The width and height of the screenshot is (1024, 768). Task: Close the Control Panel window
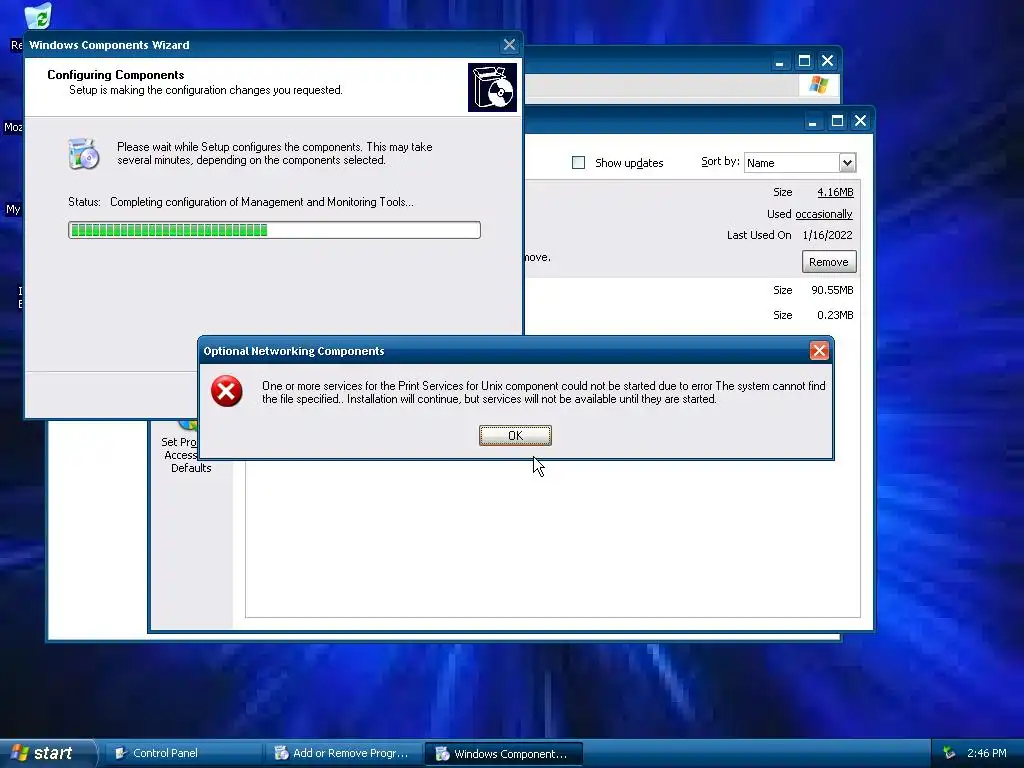(827, 61)
